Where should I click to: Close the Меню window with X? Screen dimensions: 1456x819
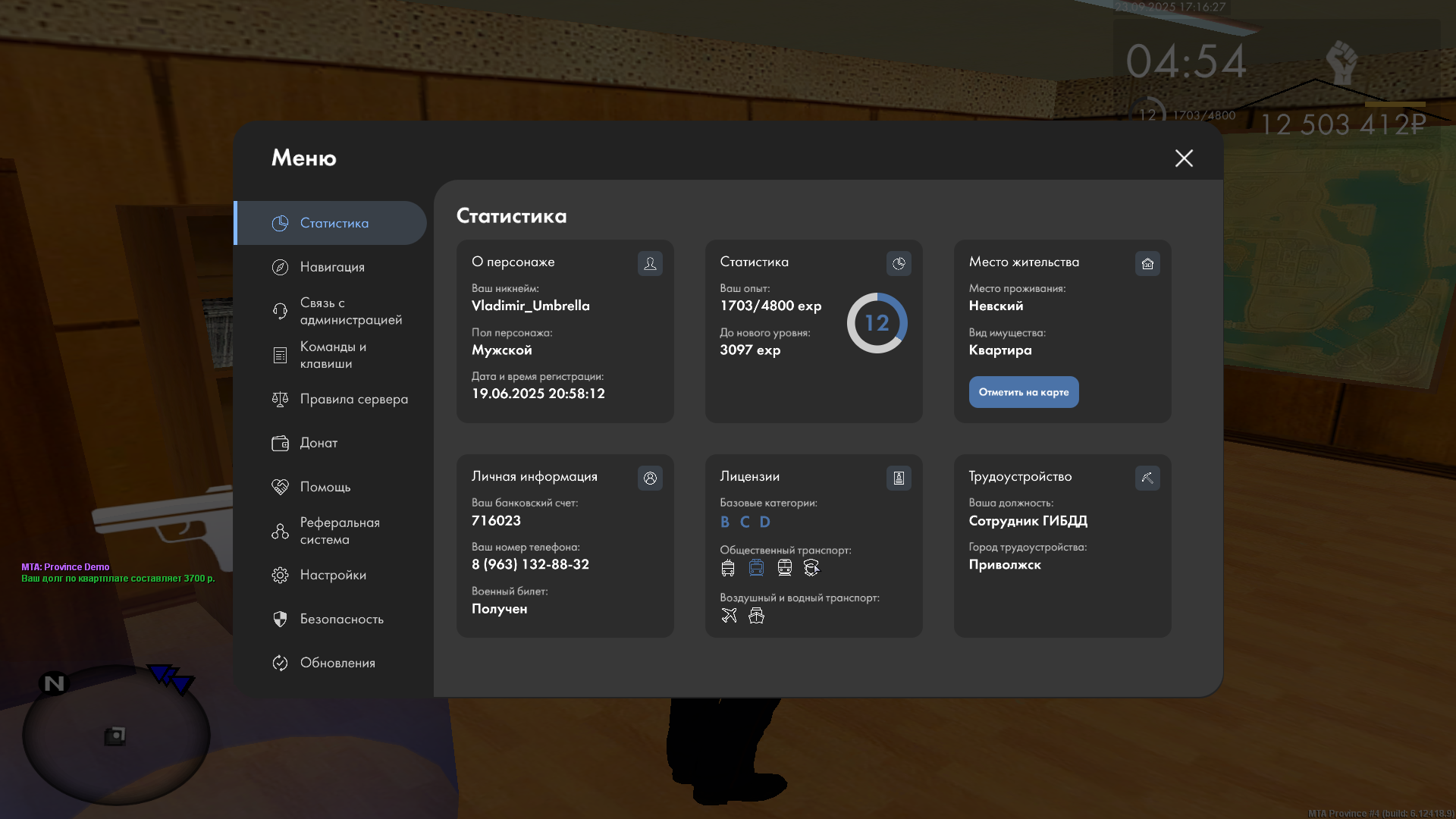coord(1184,158)
